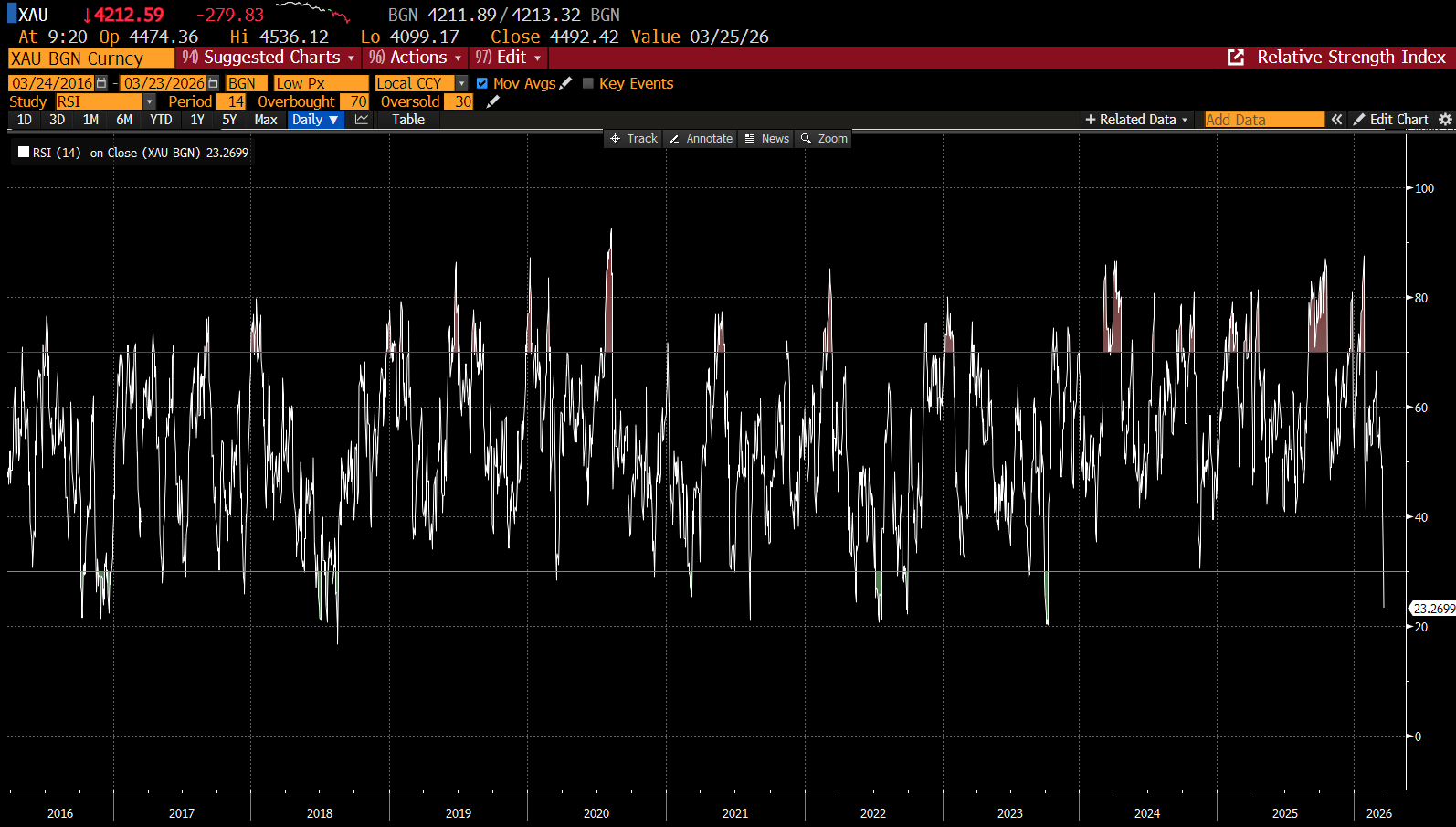Click the Add Data input field

[1263, 120]
